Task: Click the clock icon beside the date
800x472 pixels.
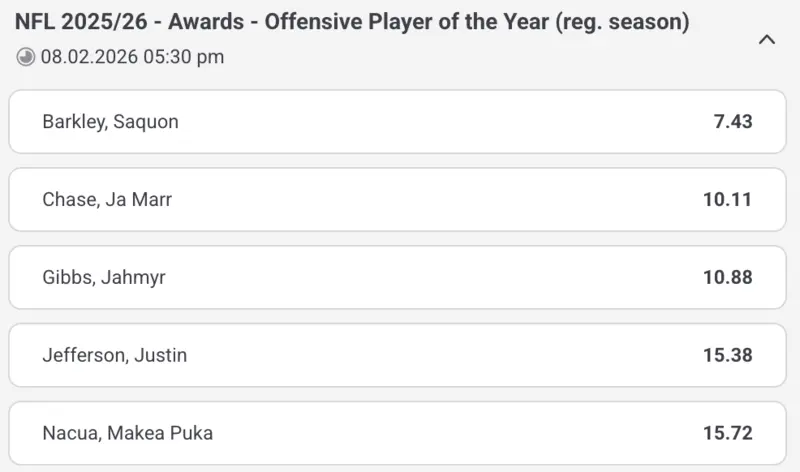Action: coord(26,57)
